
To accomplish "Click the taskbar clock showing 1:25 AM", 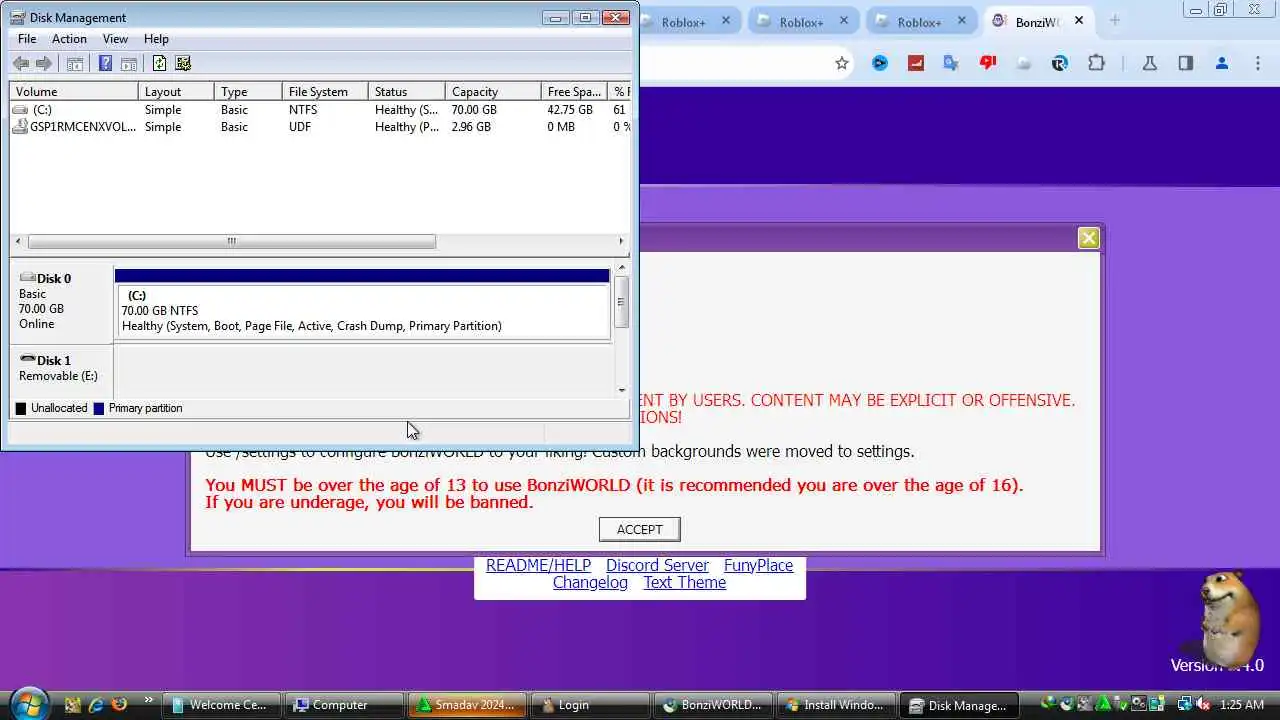I will click(1242, 705).
